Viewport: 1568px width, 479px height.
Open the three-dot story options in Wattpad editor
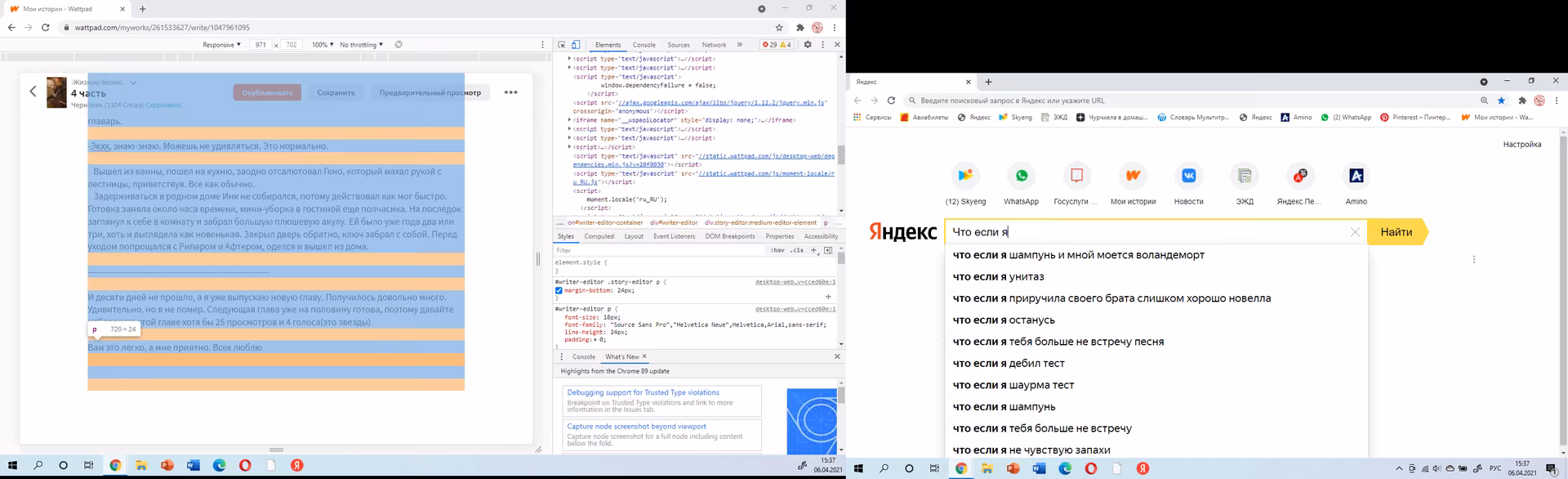click(511, 92)
